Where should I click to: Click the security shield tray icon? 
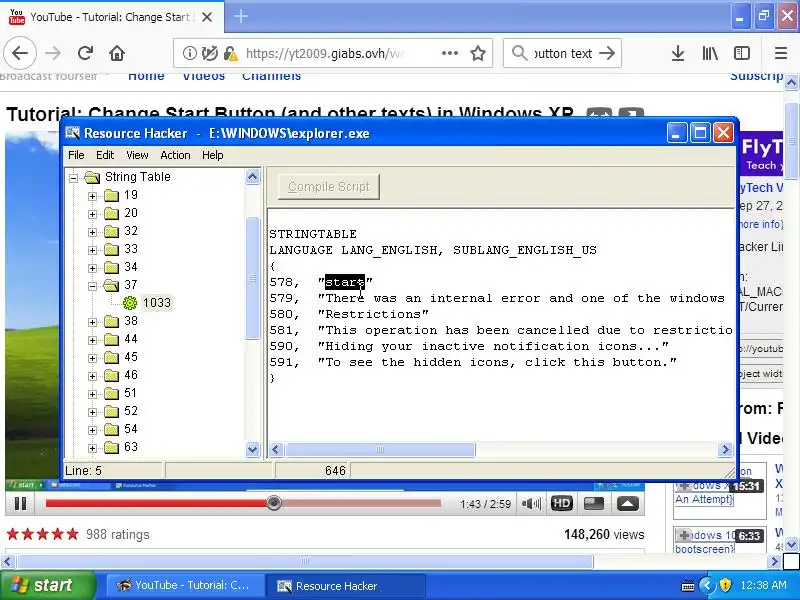coord(725,585)
